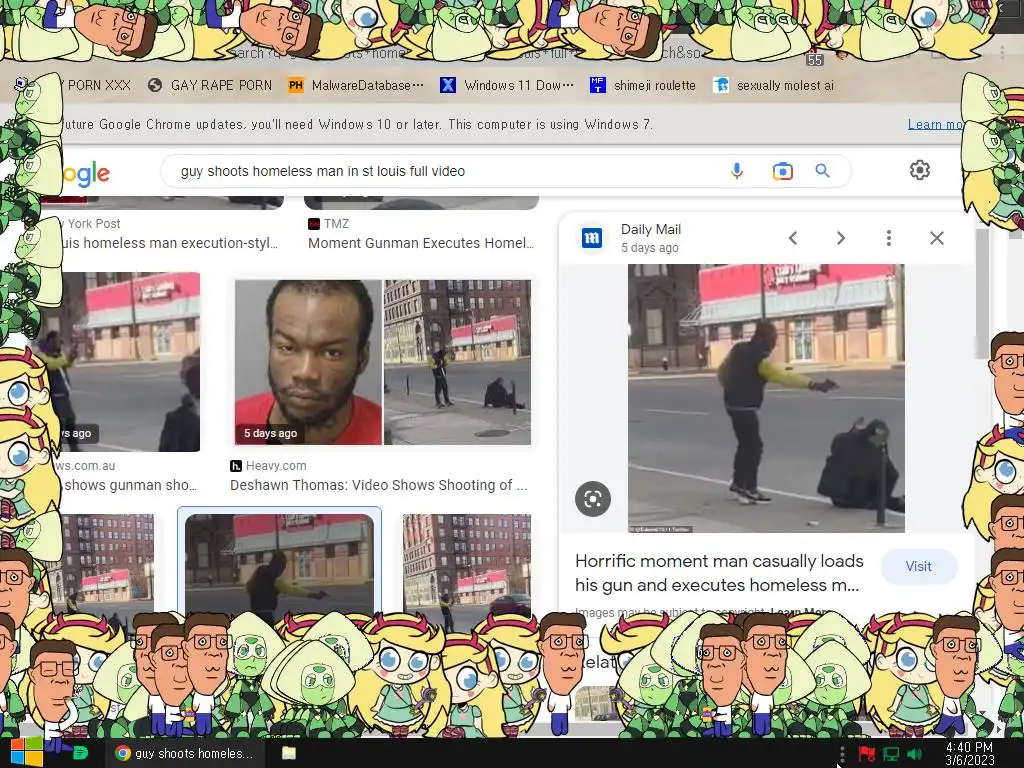Open the TMZ result title link
The height and width of the screenshot is (768, 1024).
pos(421,243)
